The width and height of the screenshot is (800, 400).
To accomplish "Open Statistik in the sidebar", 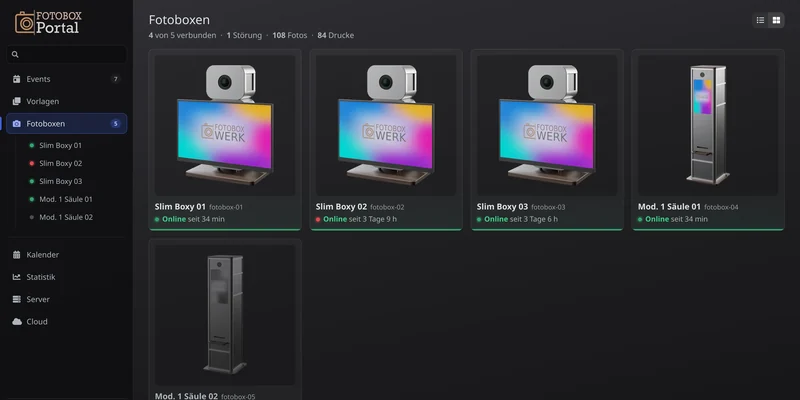I will [x=66, y=277].
